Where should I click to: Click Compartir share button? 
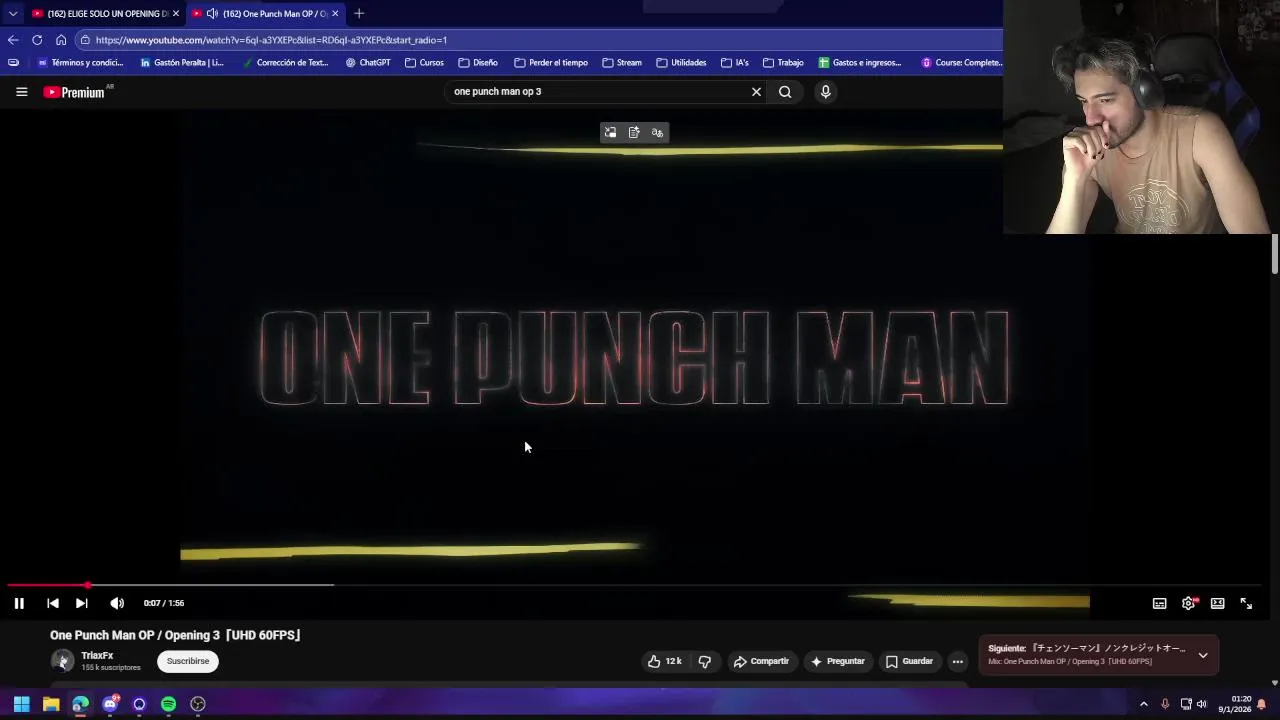tap(761, 661)
